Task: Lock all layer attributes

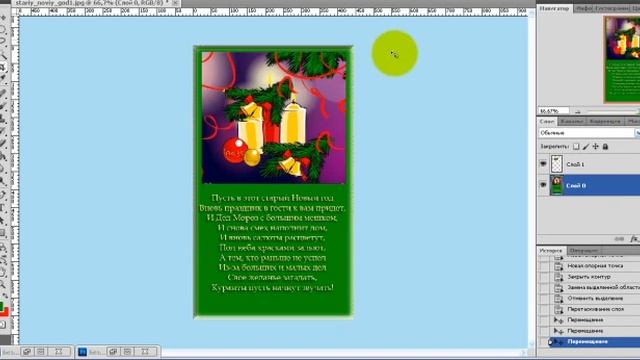Action: click(605, 147)
